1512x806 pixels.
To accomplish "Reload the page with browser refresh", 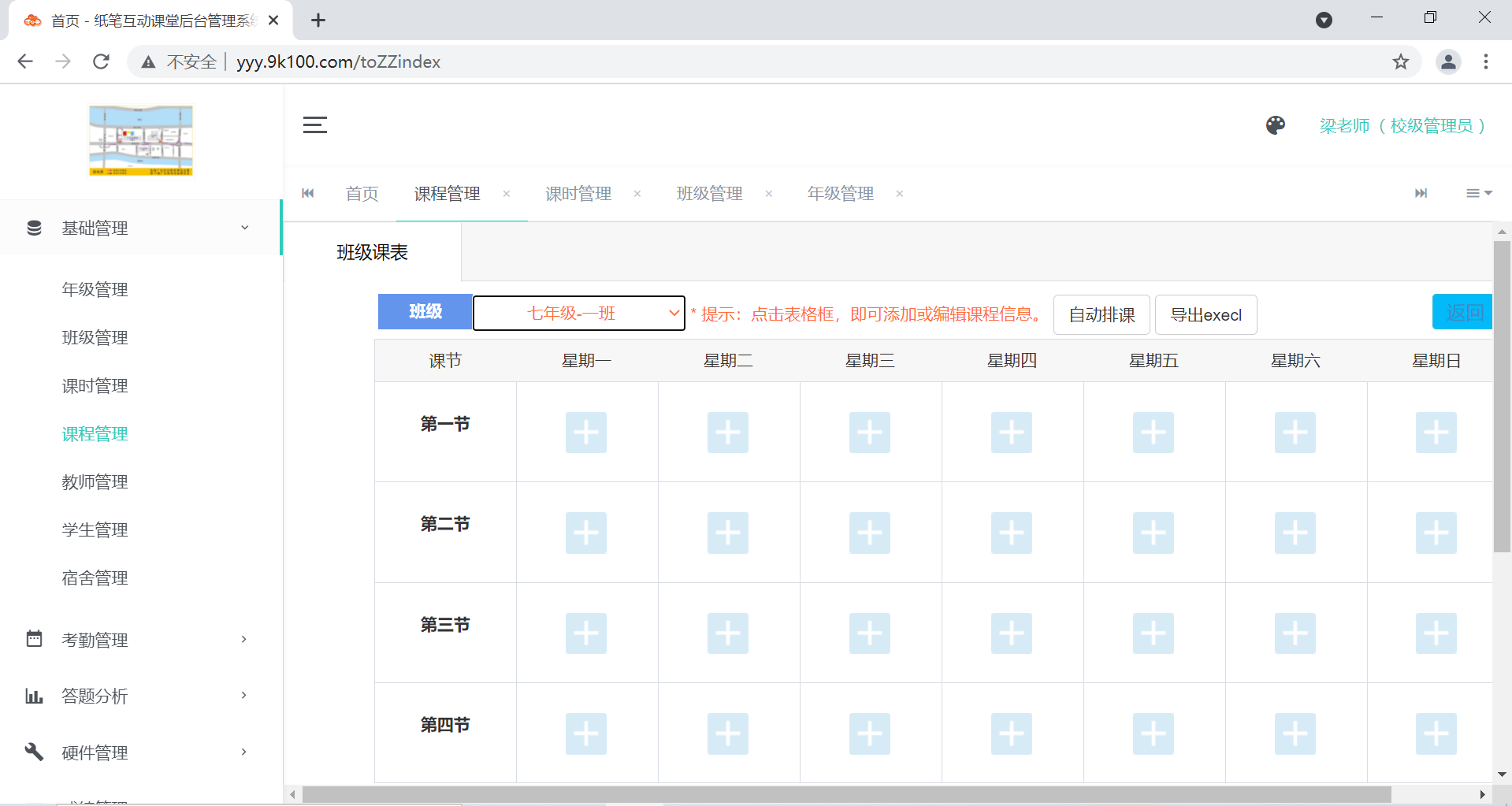I will [101, 61].
